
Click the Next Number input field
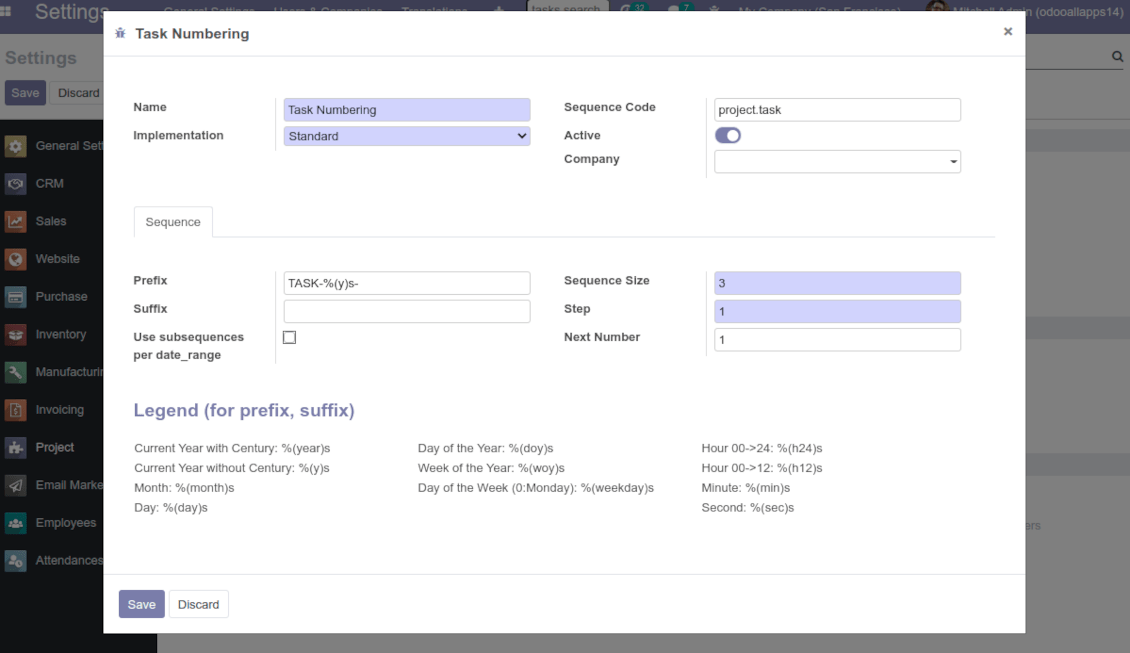click(837, 339)
